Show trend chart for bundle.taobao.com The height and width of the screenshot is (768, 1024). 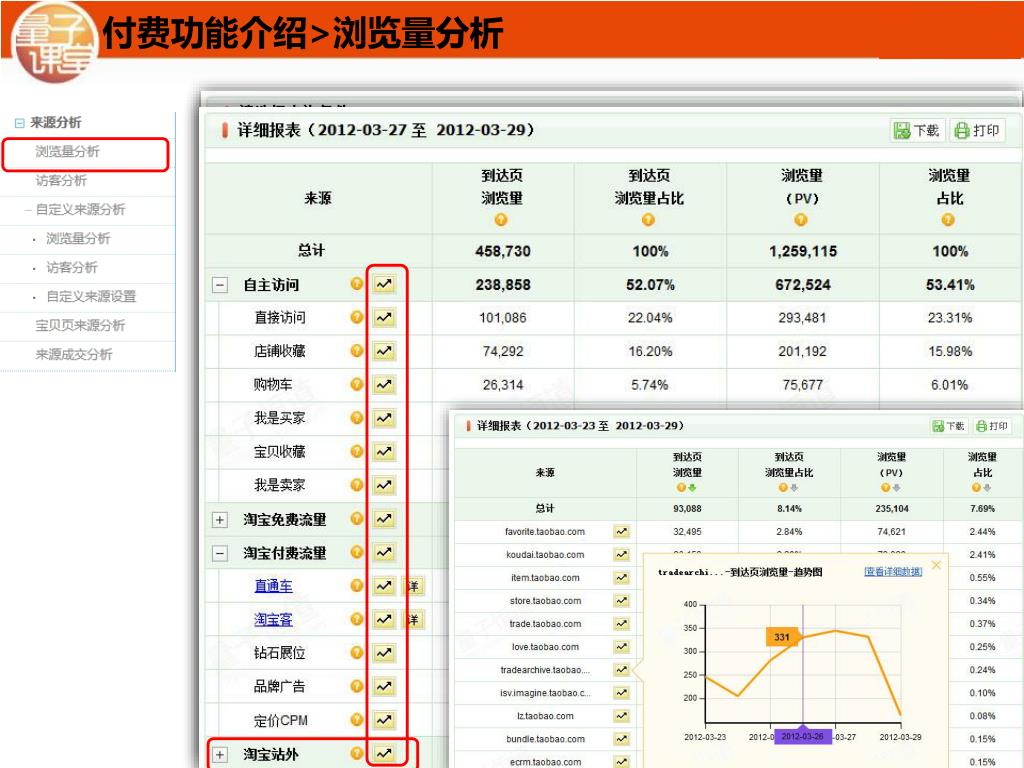[621, 739]
